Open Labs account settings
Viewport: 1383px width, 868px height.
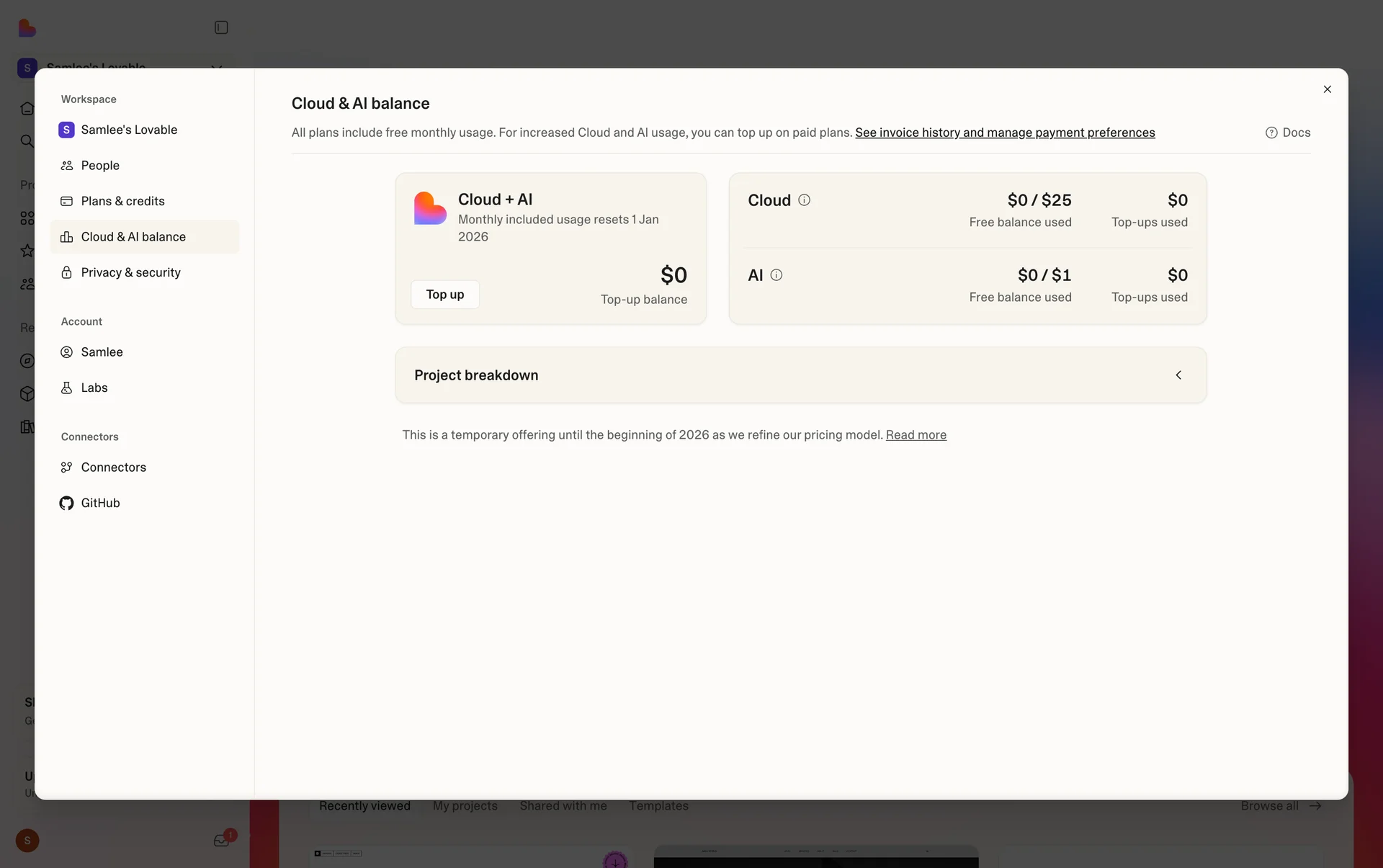coord(94,388)
